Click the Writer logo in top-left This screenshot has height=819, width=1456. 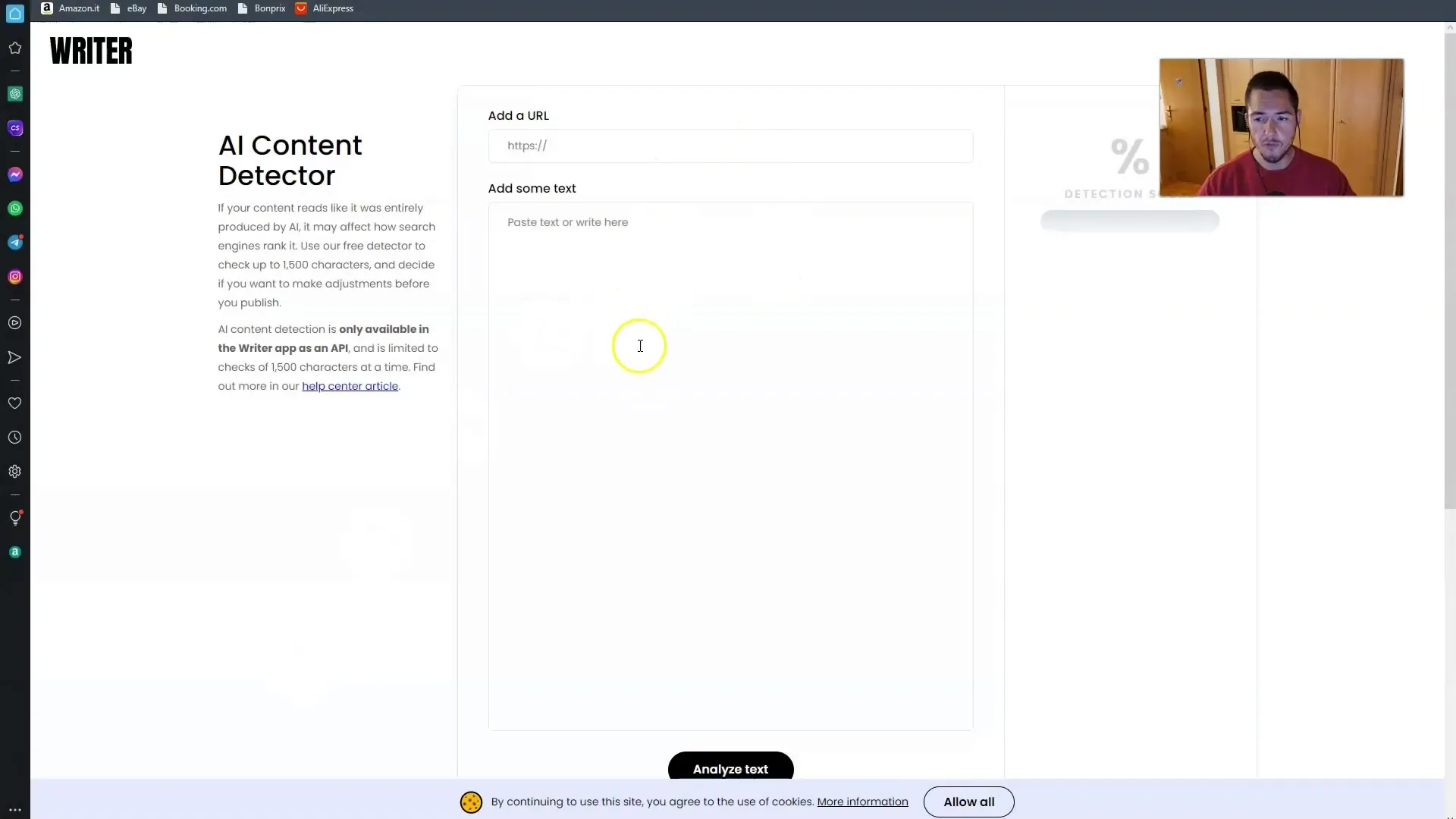point(91,50)
